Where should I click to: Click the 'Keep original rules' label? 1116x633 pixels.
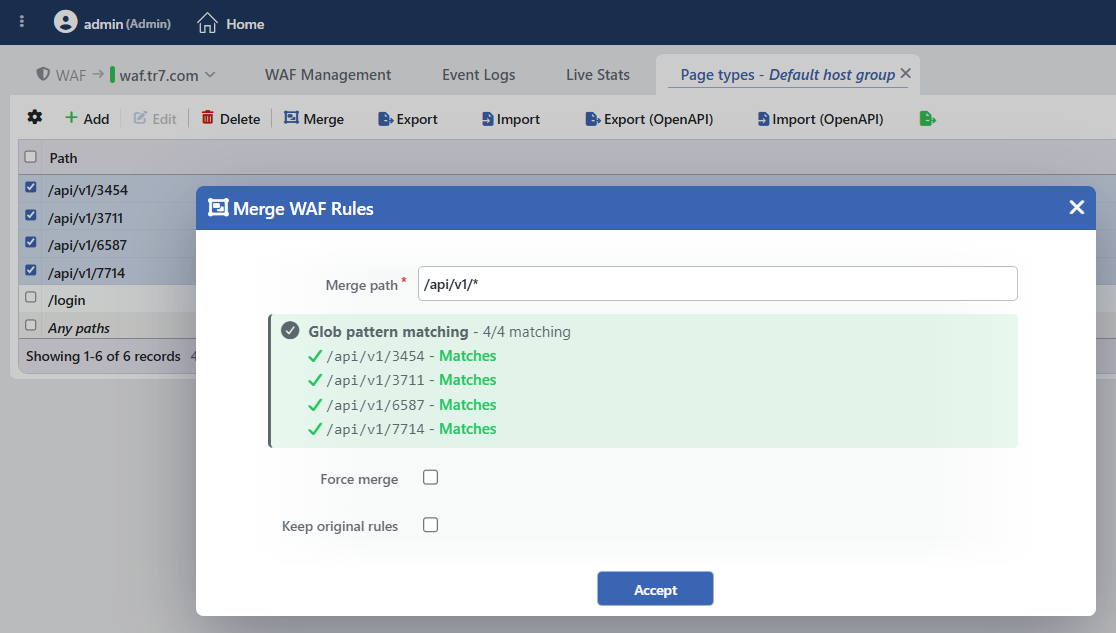click(x=339, y=526)
